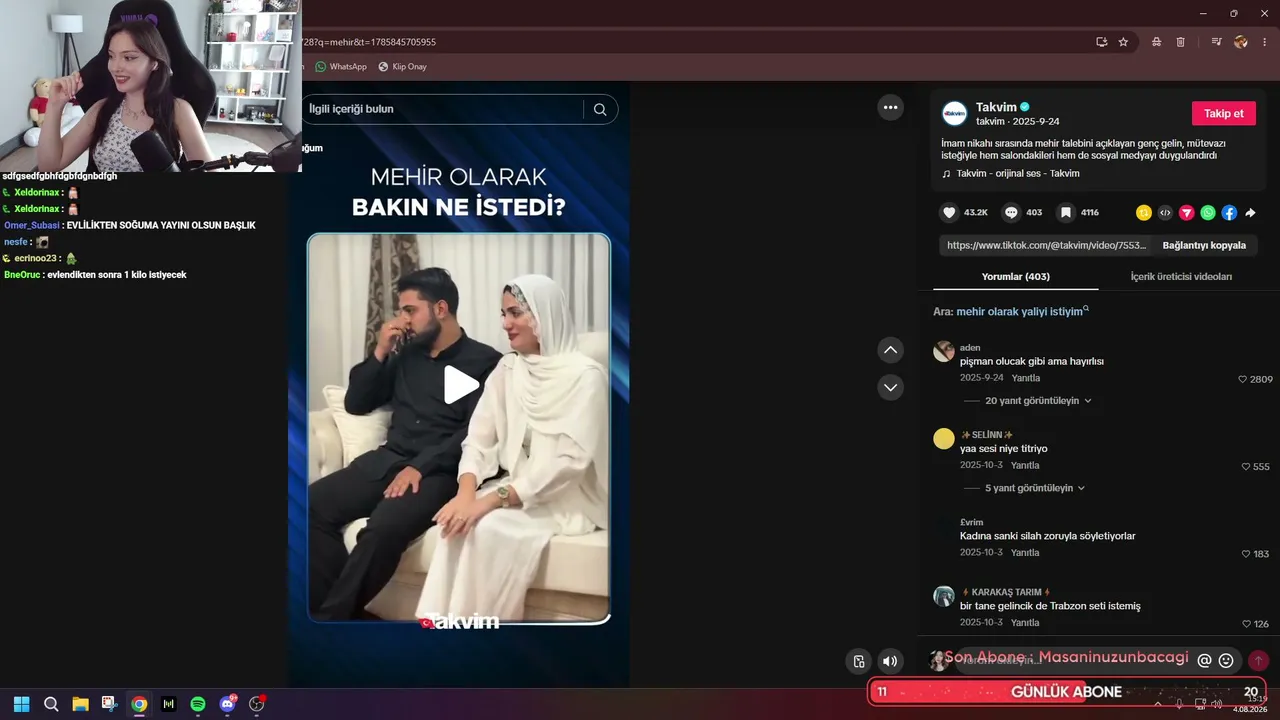This screenshot has width=1280, height=720.
Task: Reply to Evrim's comment
Action: point(1025,553)
